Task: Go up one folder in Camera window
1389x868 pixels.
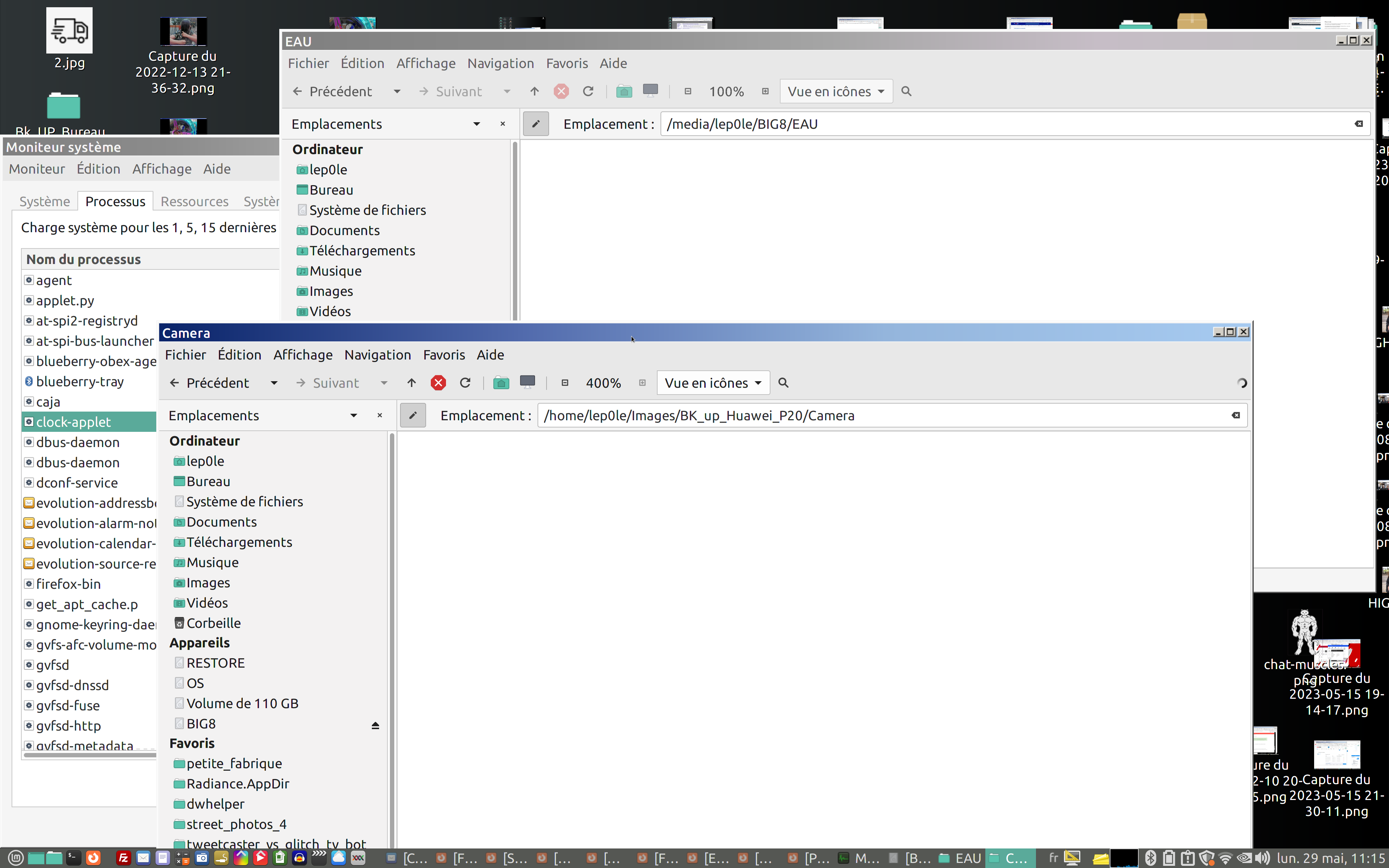Action: 412,383
